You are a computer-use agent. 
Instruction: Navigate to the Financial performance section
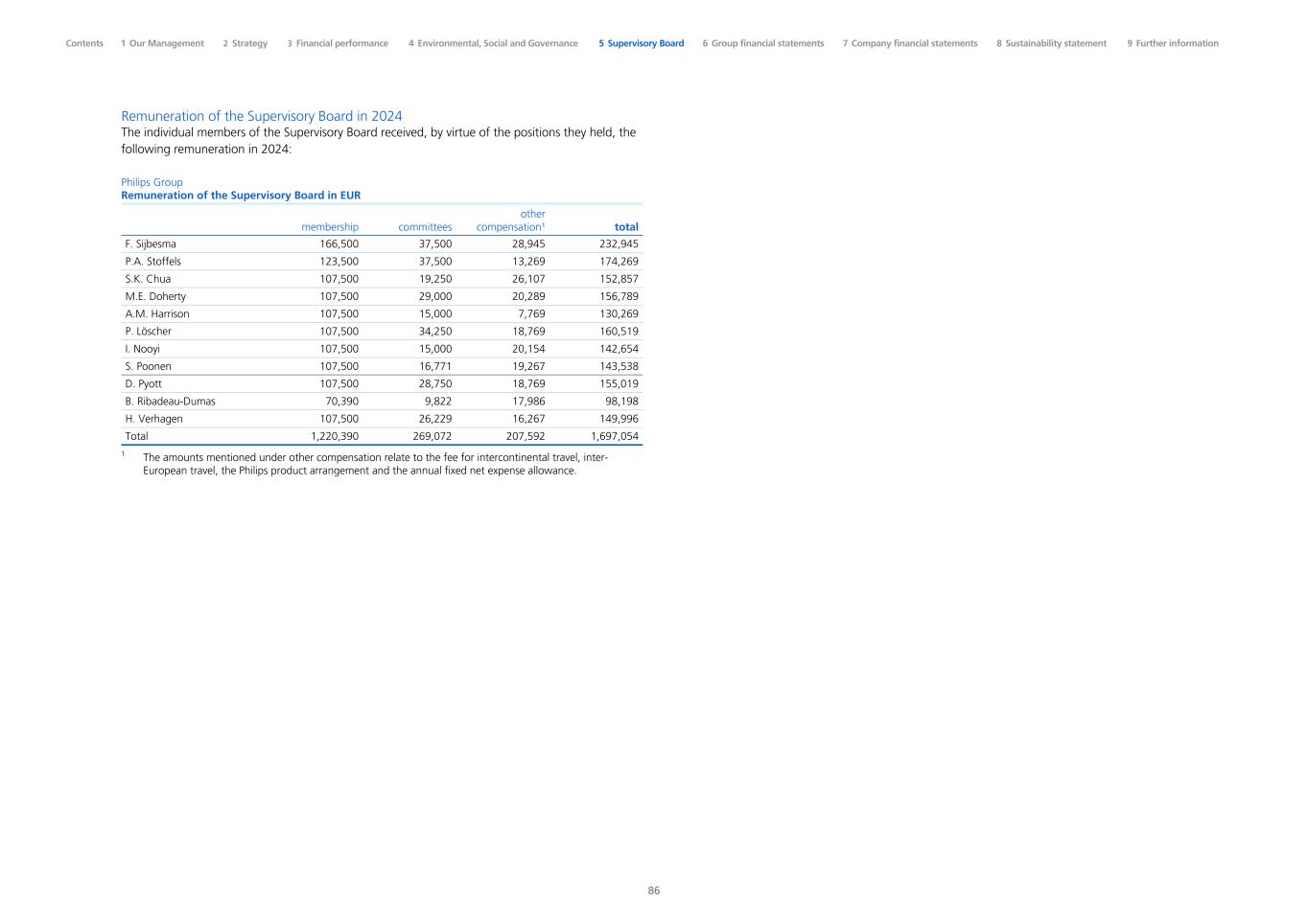(x=338, y=43)
